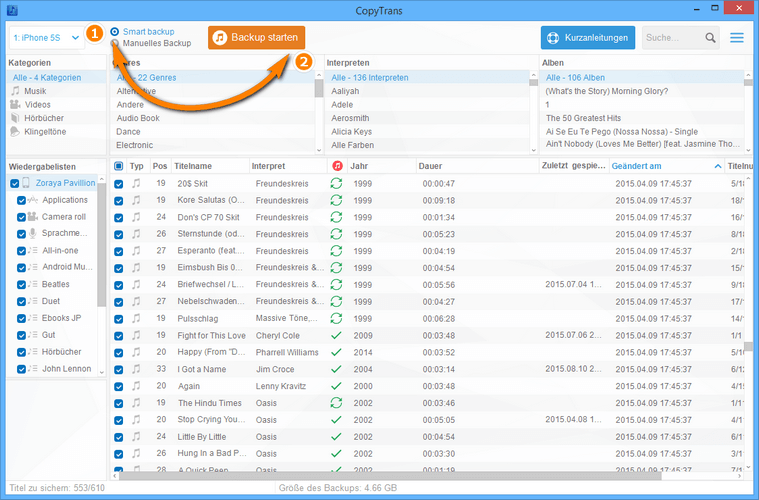
Task: Click sync status icon for The Hindu Times
Action: [336, 403]
